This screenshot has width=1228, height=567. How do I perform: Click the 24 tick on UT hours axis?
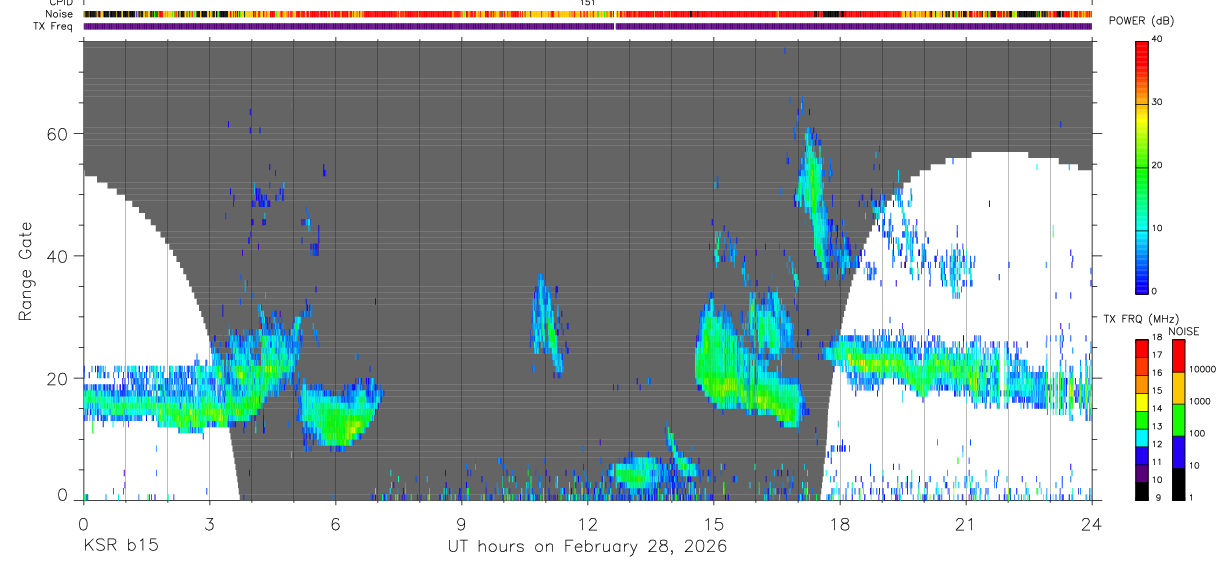click(1092, 523)
